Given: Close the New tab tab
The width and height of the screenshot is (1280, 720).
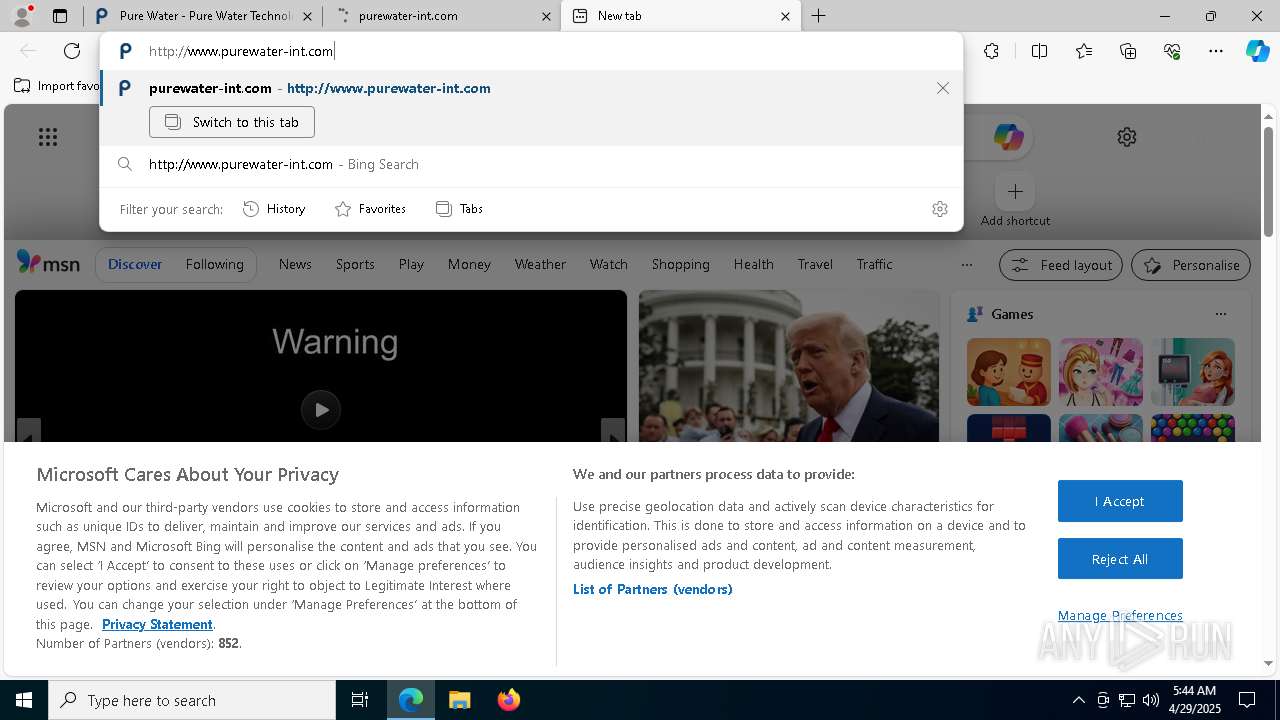Looking at the screenshot, I should (x=785, y=16).
